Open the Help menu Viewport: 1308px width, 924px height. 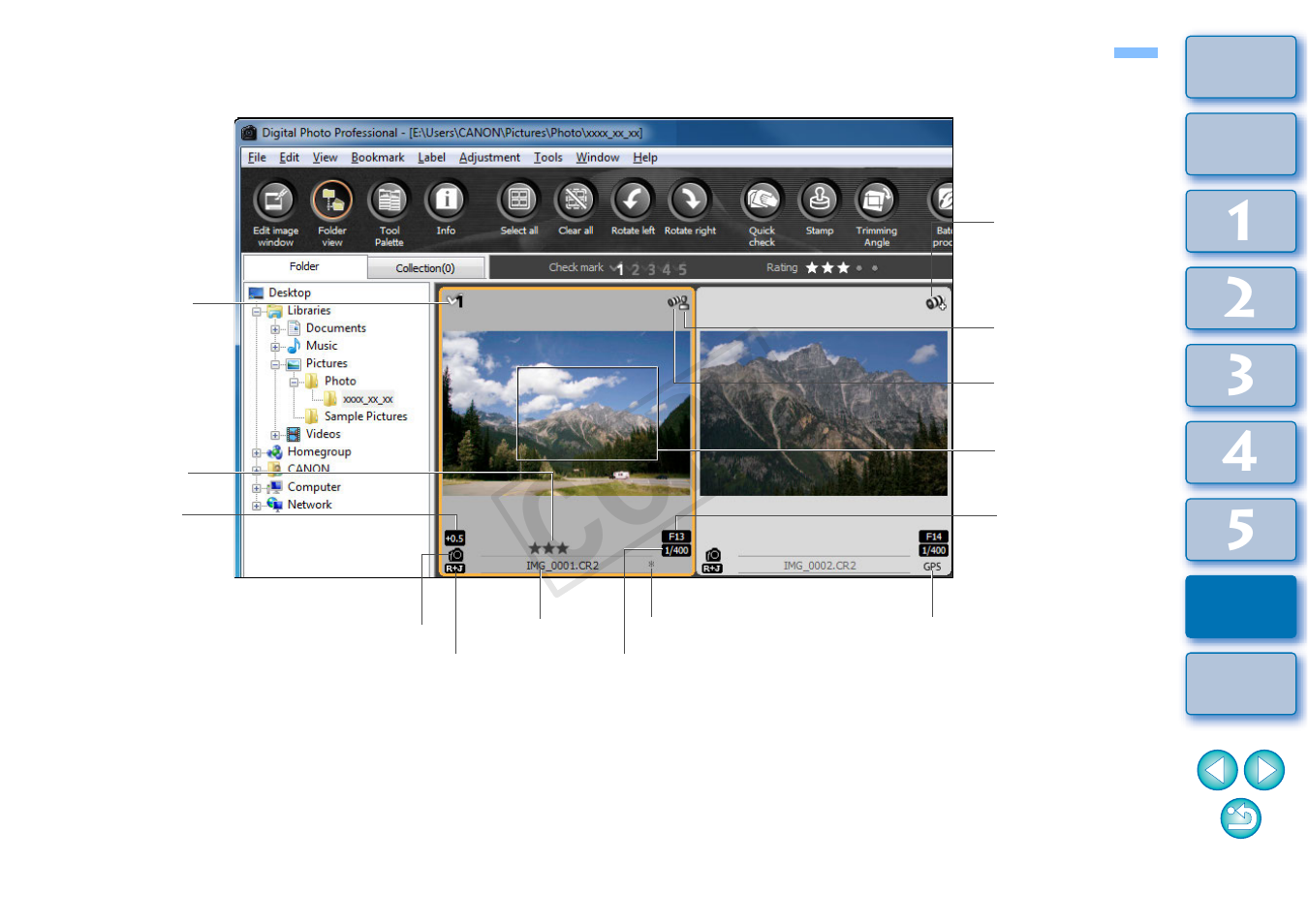[645, 158]
